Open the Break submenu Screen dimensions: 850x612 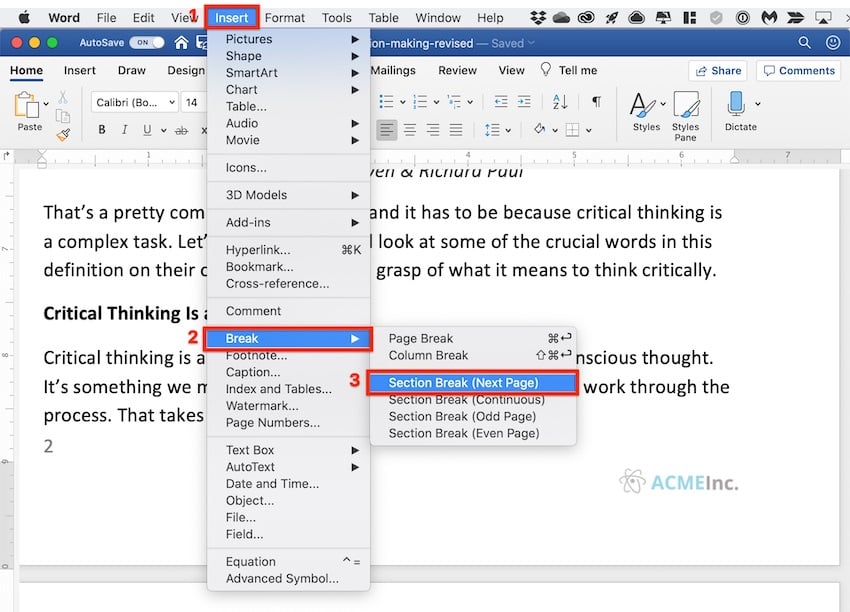pos(288,338)
